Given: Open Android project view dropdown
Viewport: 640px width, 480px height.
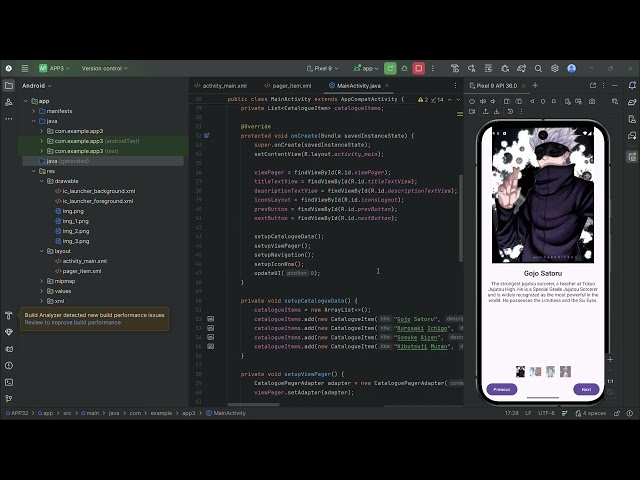Looking at the screenshot, I should click(37, 86).
